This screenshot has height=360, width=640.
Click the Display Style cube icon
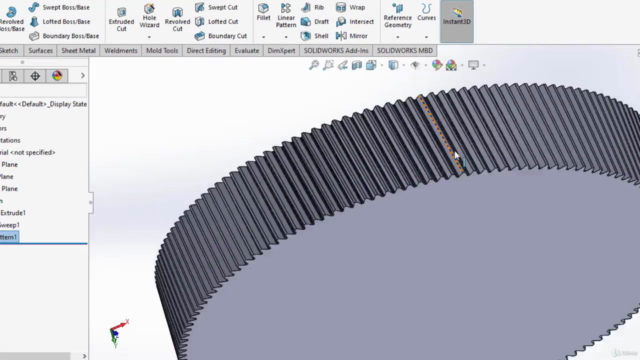pyautogui.click(x=393, y=65)
